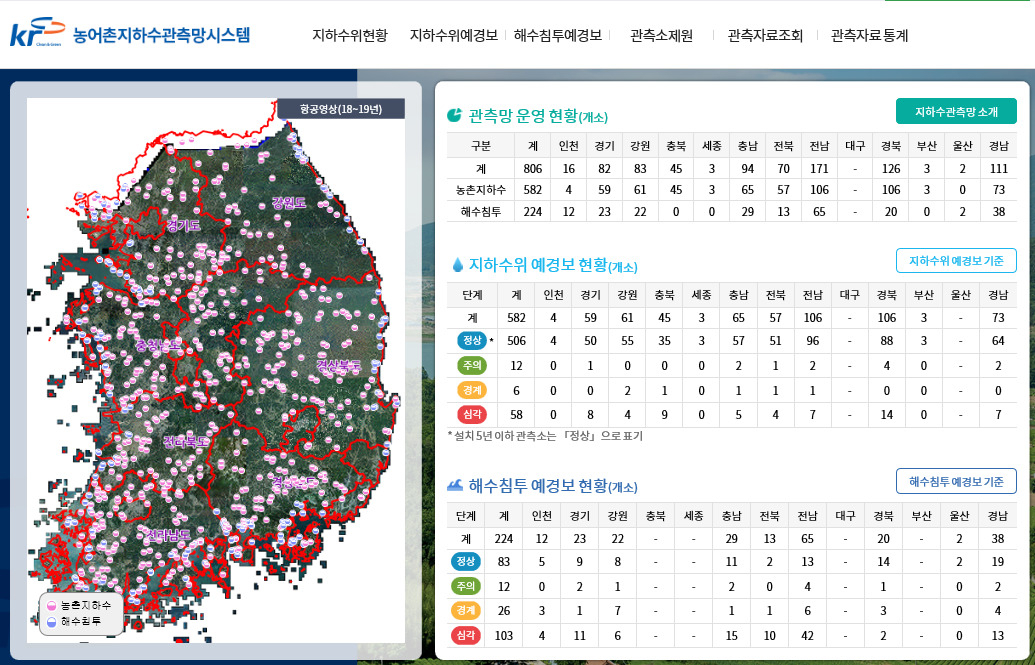
Task: Click the 항공영상(18~19년) map label
Action: click(341, 109)
